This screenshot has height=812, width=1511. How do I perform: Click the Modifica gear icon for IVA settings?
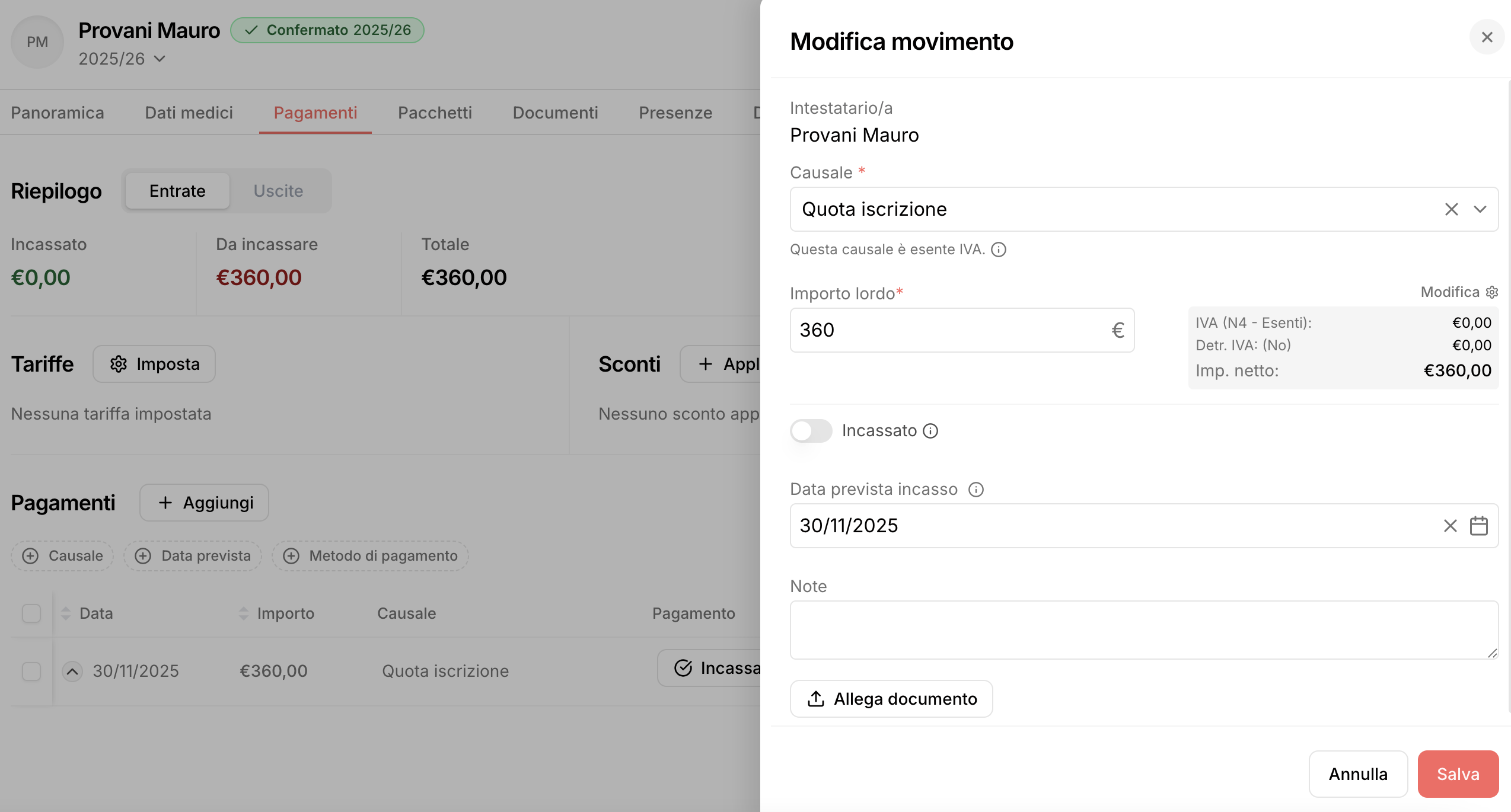tap(1492, 292)
